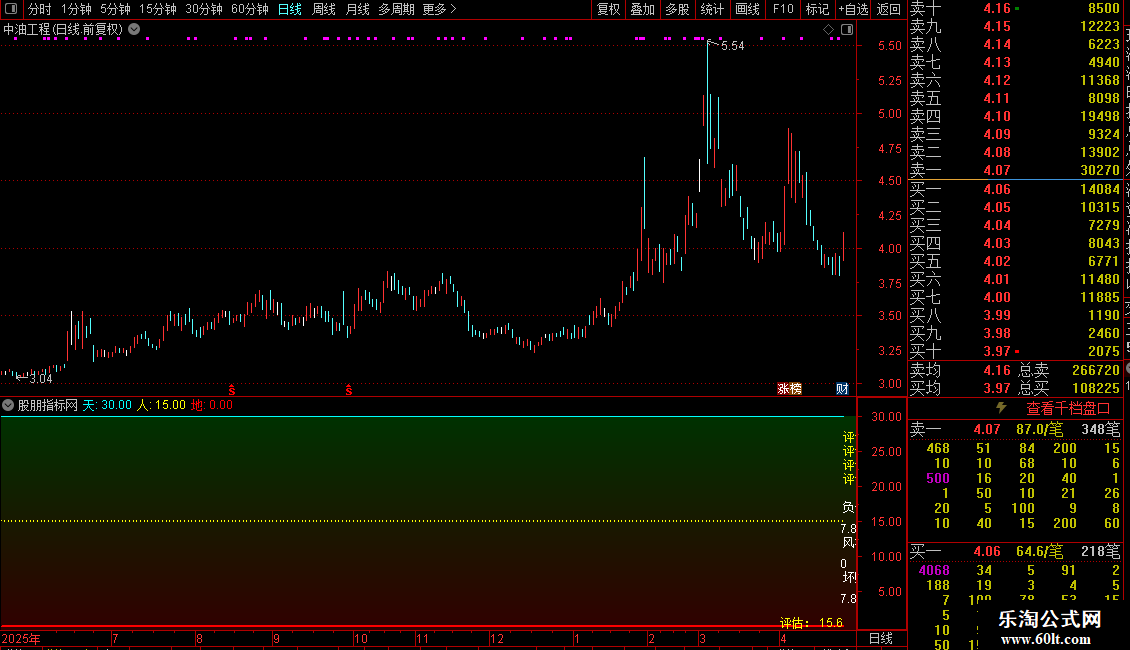Click the 日线 label at bottom right
Screen dimensions: 1130x650
click(881, 638)
